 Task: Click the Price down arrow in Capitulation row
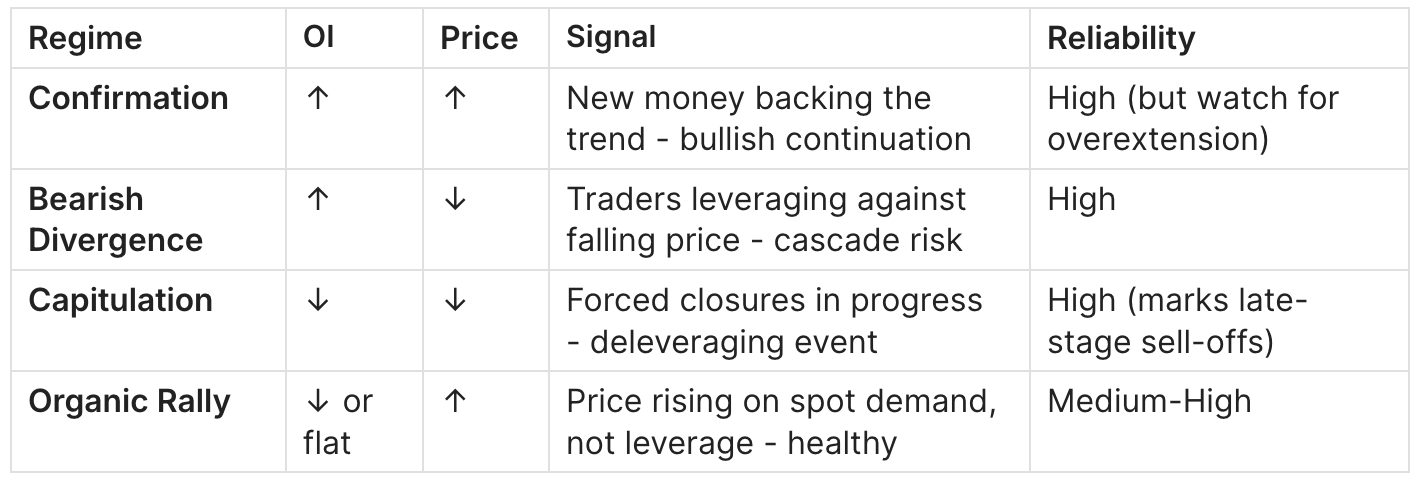click(454, 300)
